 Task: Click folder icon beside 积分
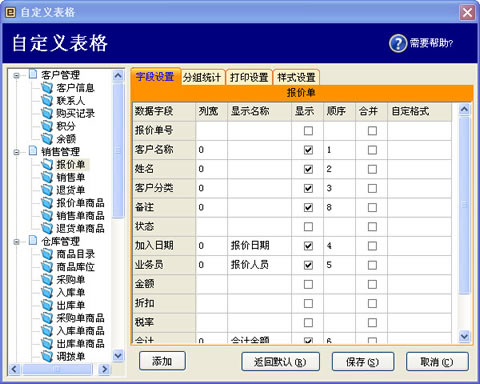47,126
